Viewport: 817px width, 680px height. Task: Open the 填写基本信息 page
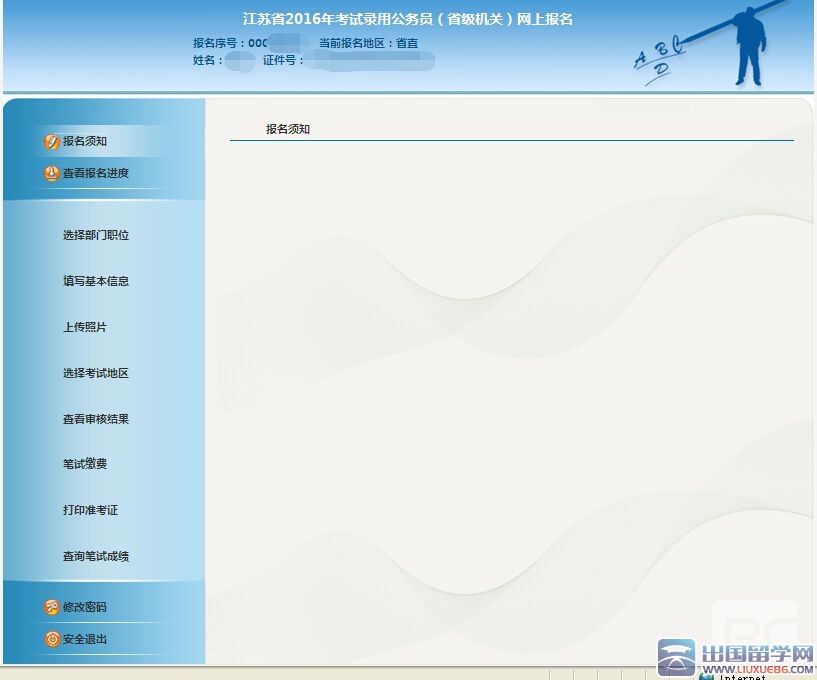pyautogui.click(x=96, y=282)
